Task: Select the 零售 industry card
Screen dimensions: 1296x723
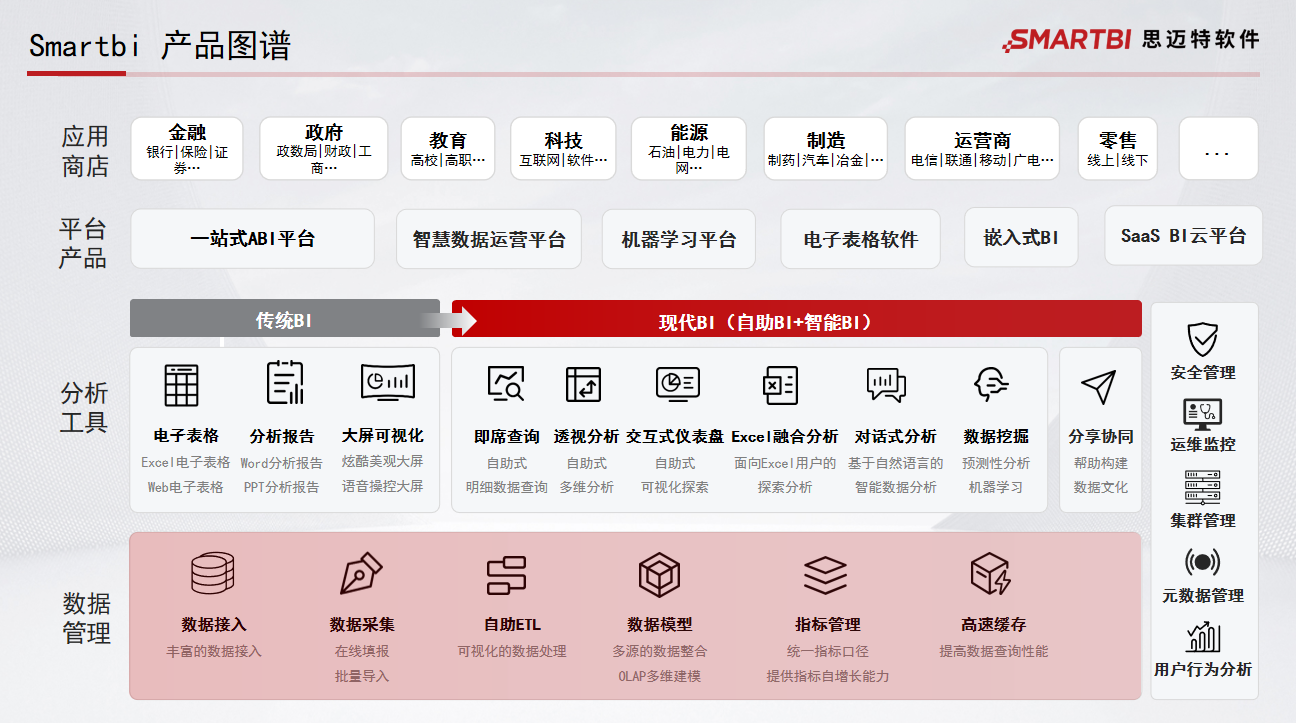Action: pos(1117,149)
